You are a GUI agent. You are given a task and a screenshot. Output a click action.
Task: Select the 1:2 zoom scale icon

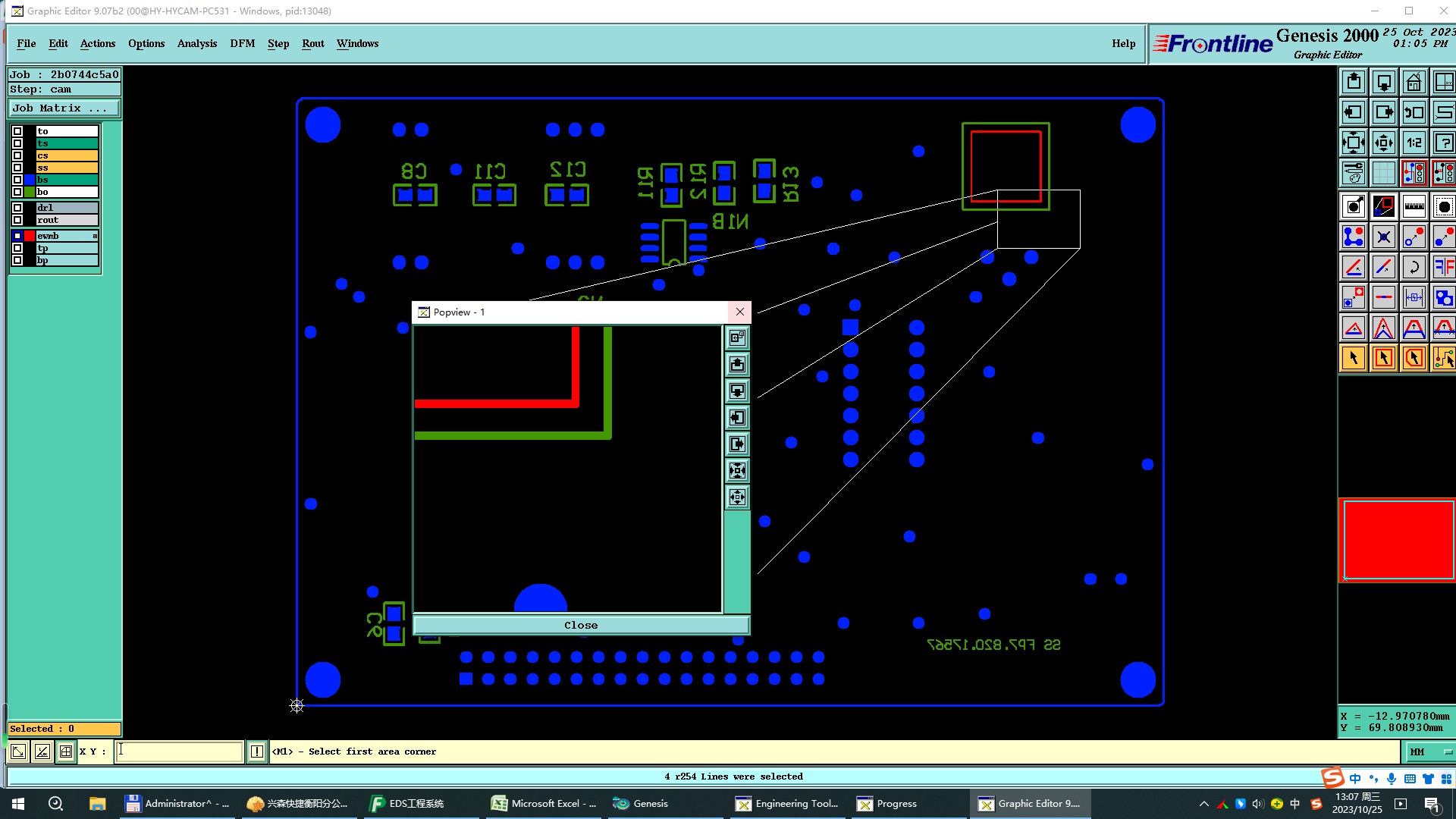tap(1414, 143)
